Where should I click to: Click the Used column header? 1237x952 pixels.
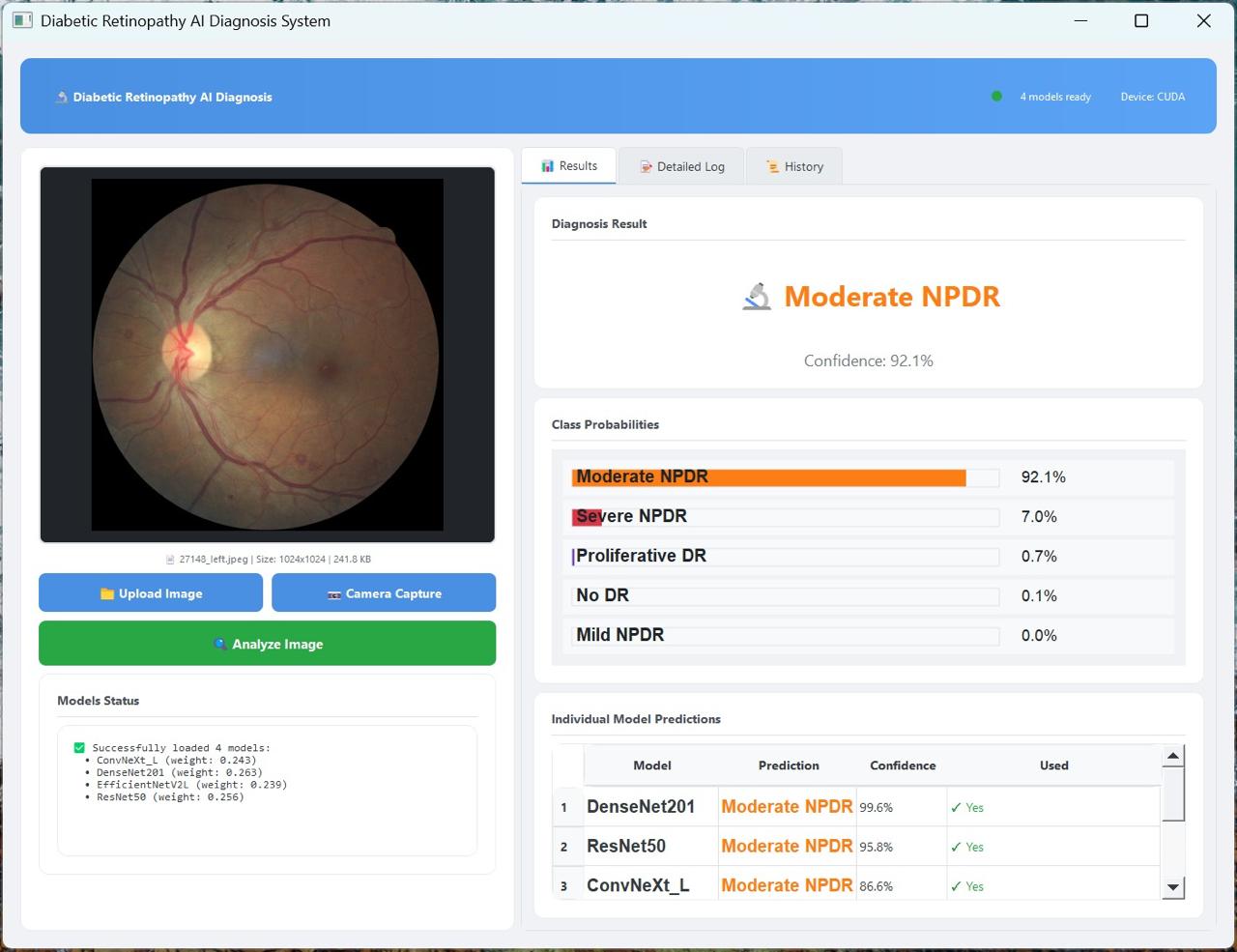tap(1054, 765)
